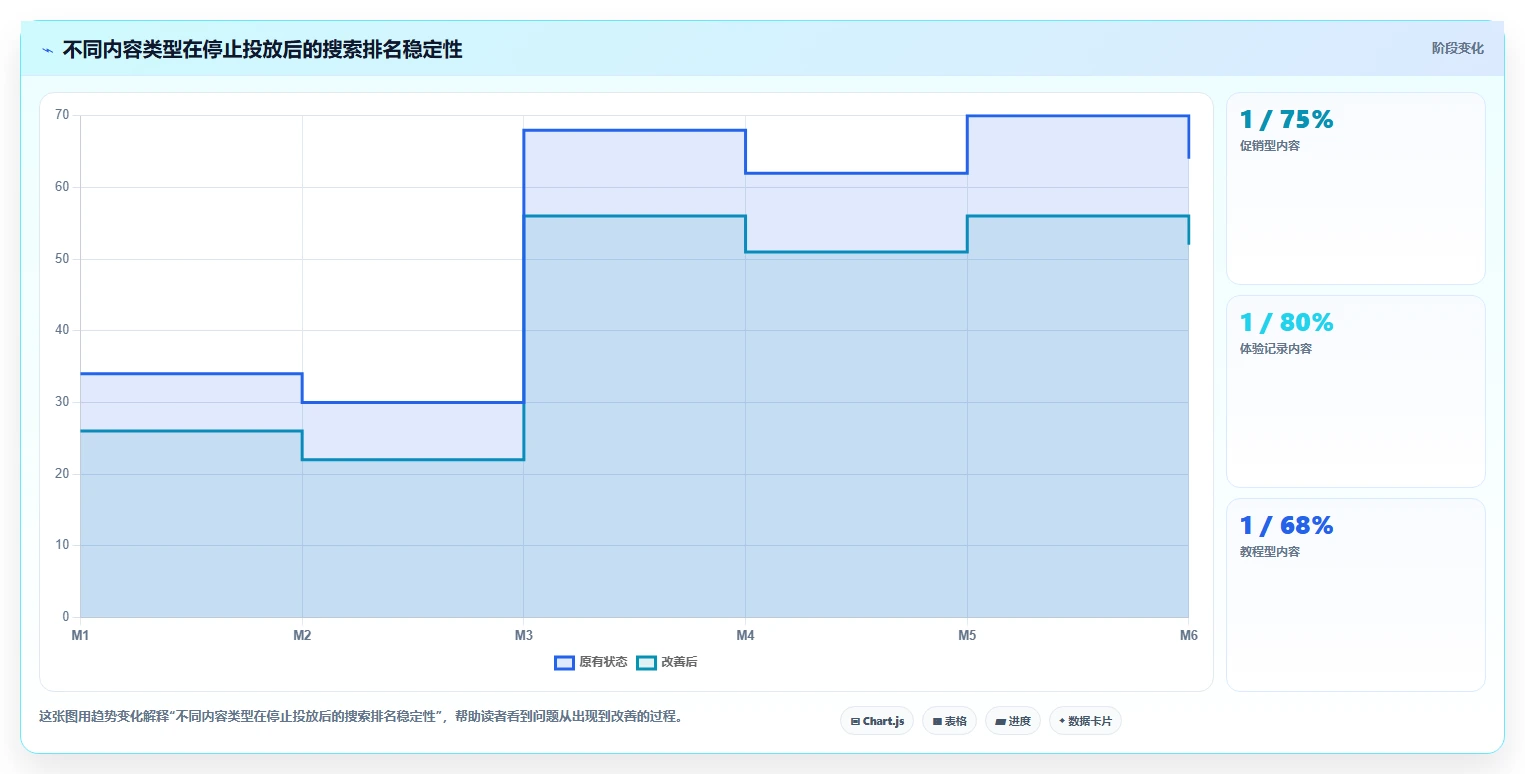Screen dimensions: 1525x774
Task: Click the M6 axis label
Action: point(1188,635)
